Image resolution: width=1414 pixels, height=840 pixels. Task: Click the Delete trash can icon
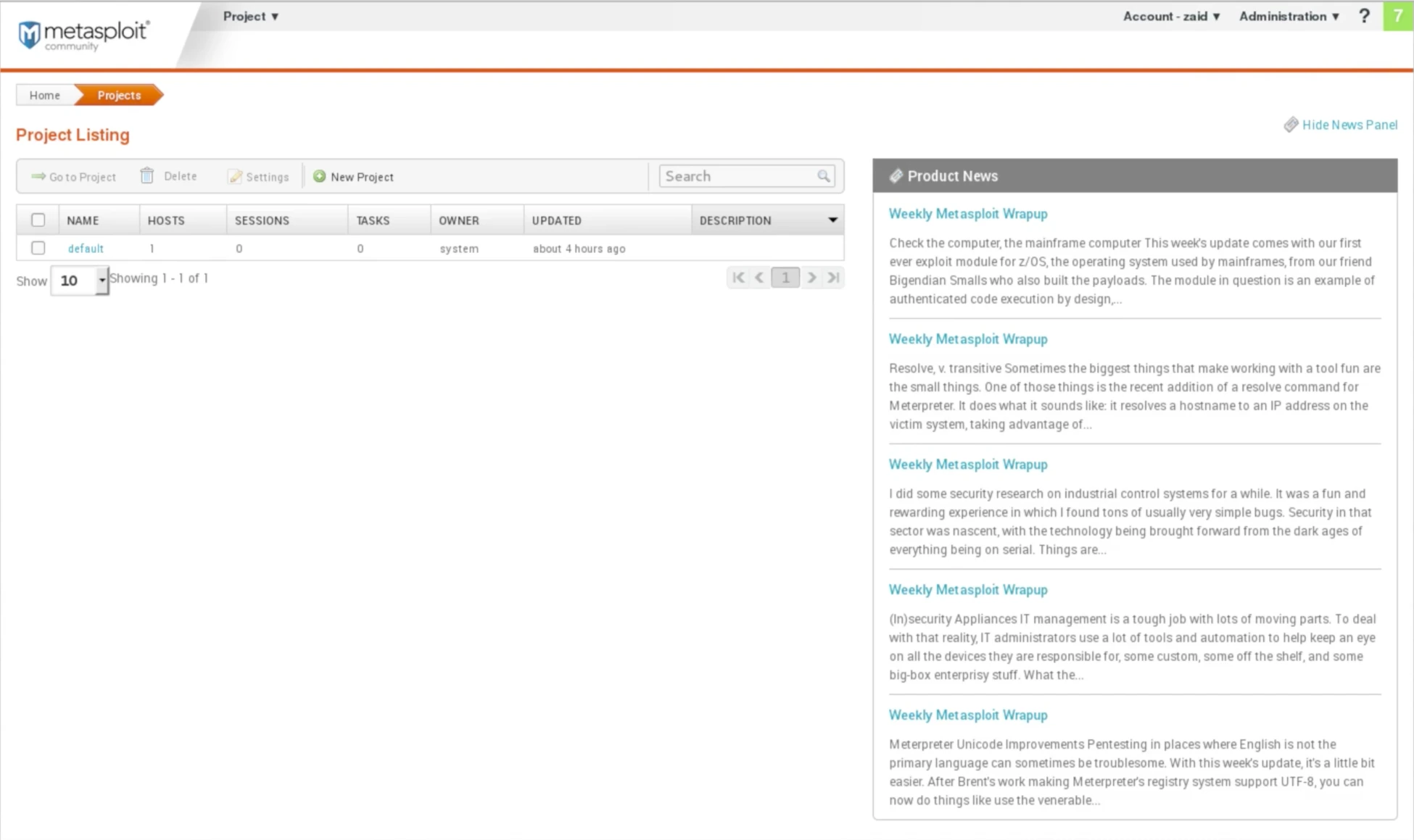(147, 175)
